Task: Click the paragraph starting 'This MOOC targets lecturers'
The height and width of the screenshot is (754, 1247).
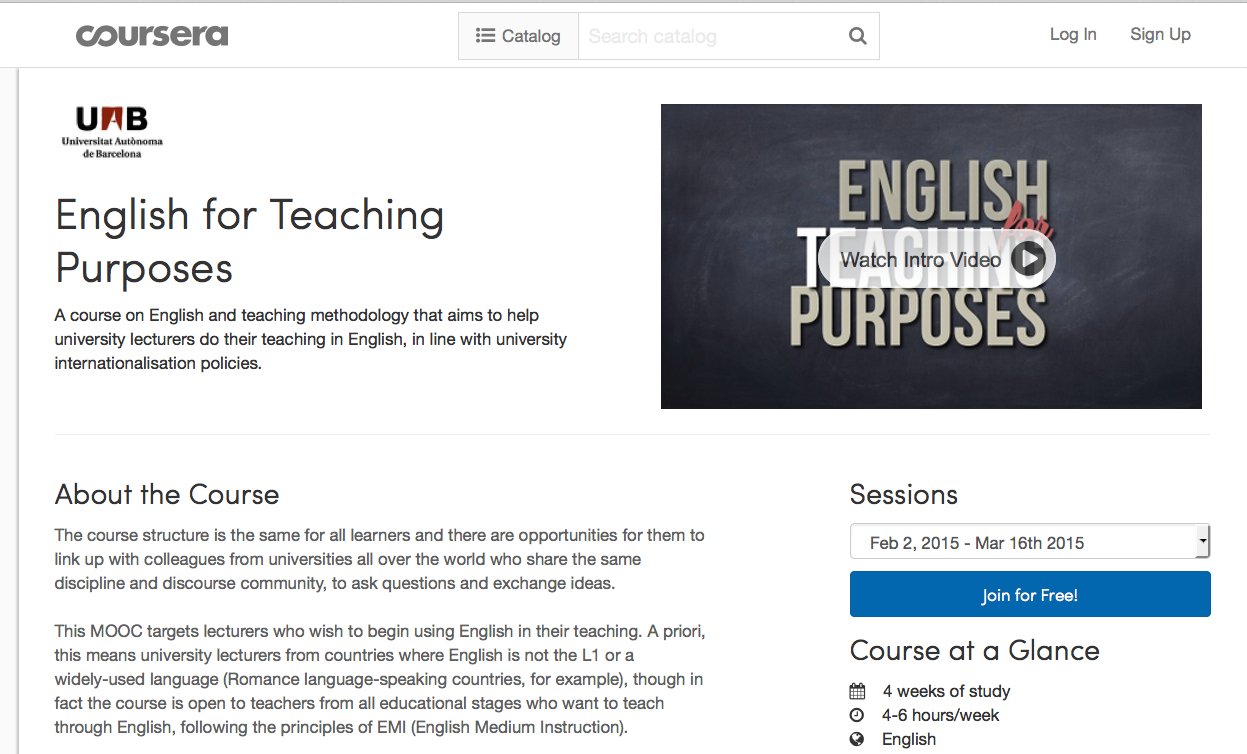Action: (x=380, y=679)
